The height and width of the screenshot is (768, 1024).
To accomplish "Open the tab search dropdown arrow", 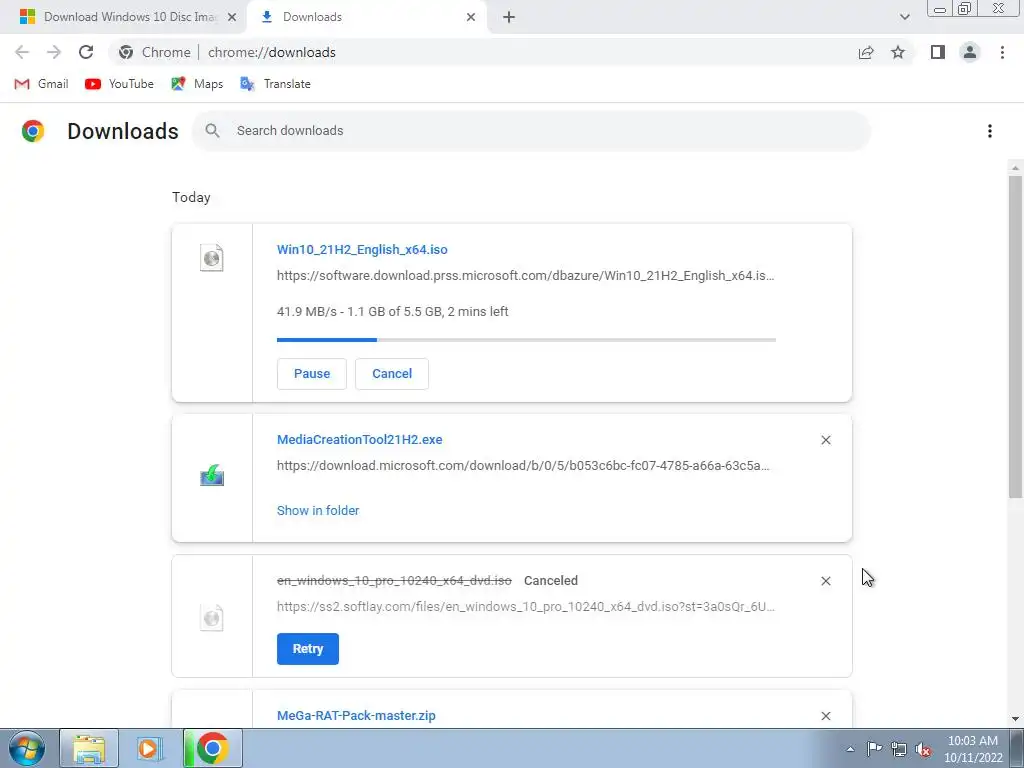I will click(904, 17).
